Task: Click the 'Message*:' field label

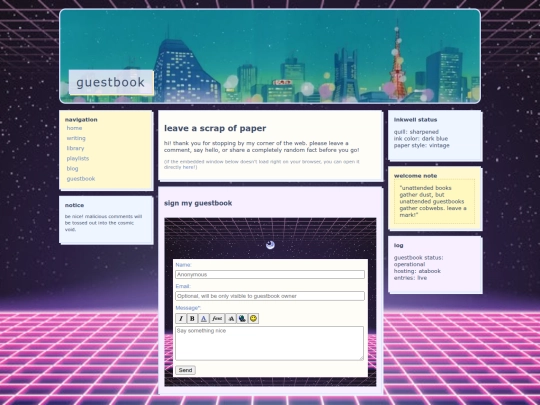Action: 188,308
